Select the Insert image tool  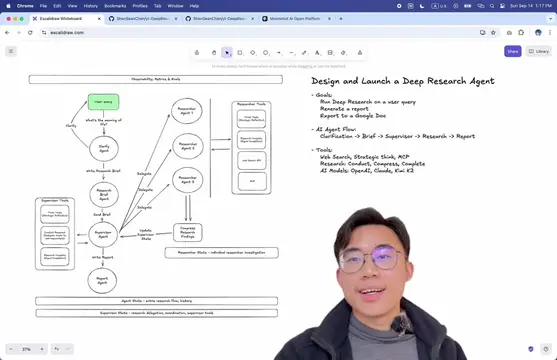pyautogui.click(x=330, y=53)
